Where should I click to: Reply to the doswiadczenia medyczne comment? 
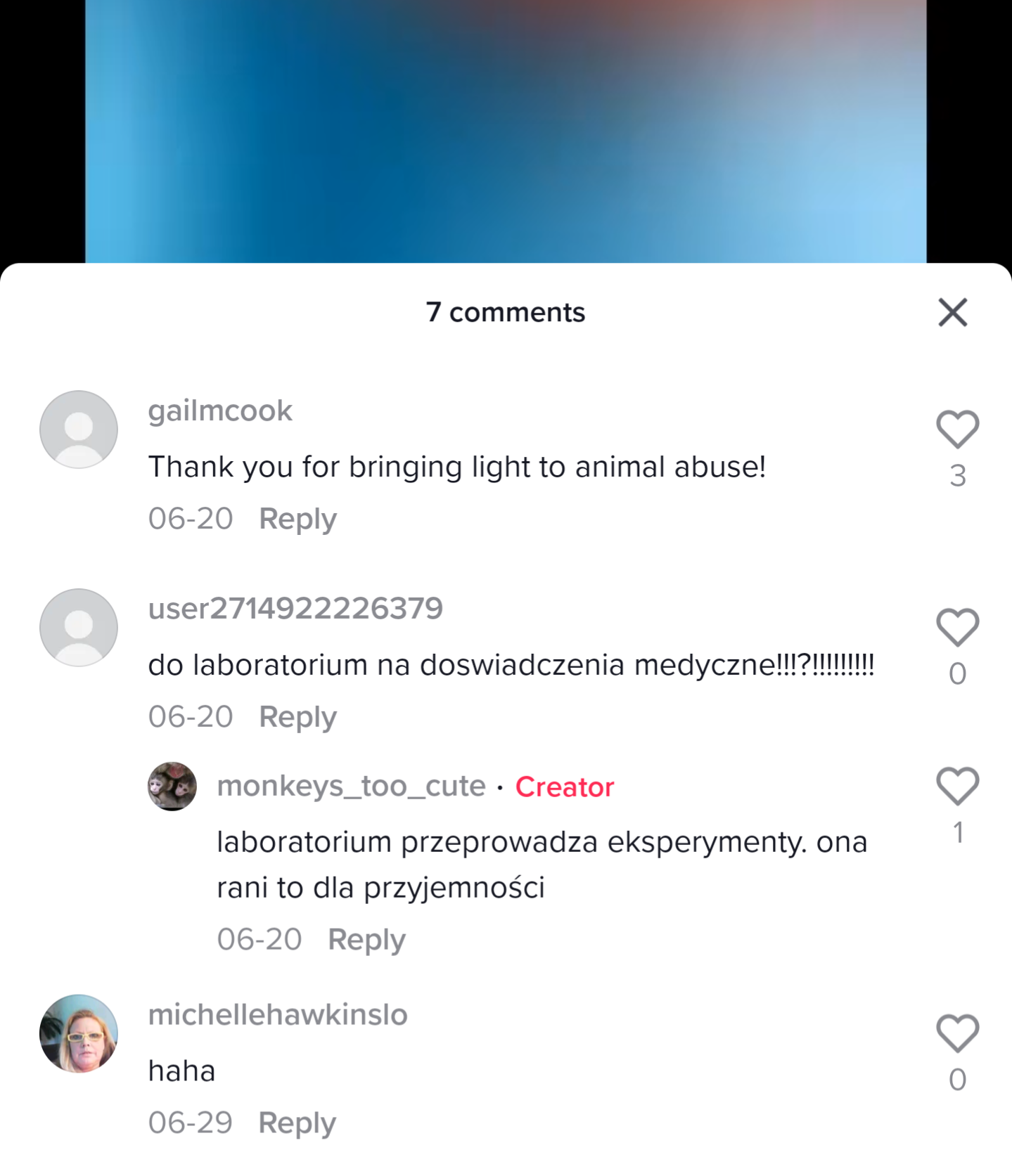click(297, 717)
